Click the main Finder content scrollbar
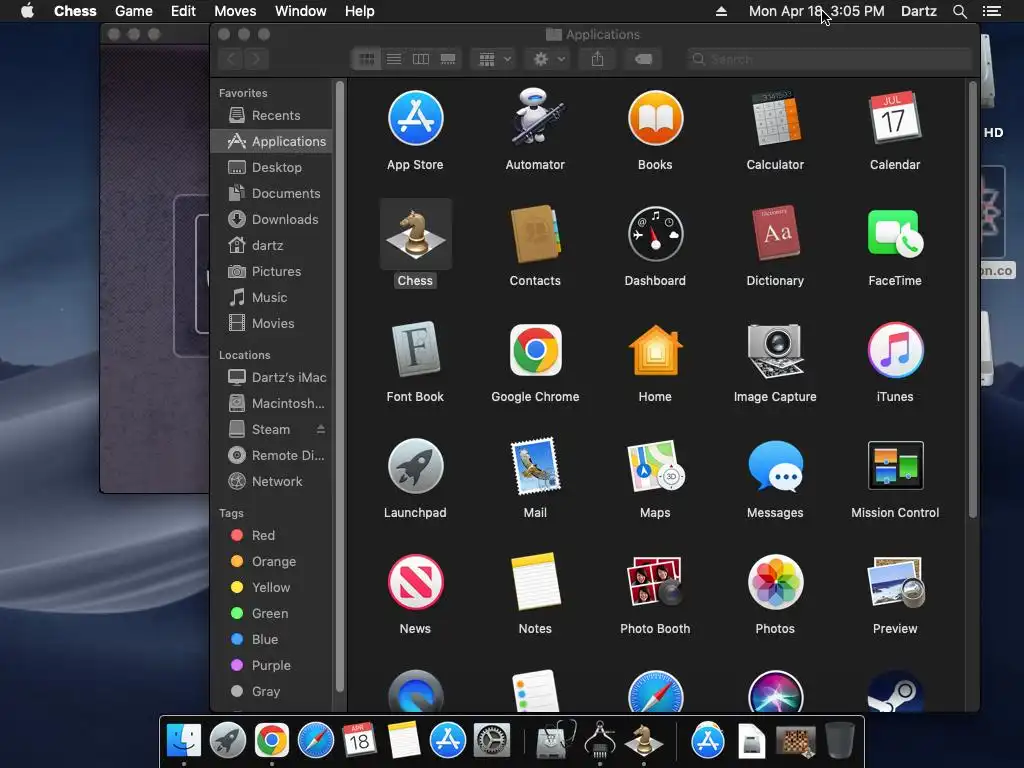1024x768 pixels. tap(972, 300)
